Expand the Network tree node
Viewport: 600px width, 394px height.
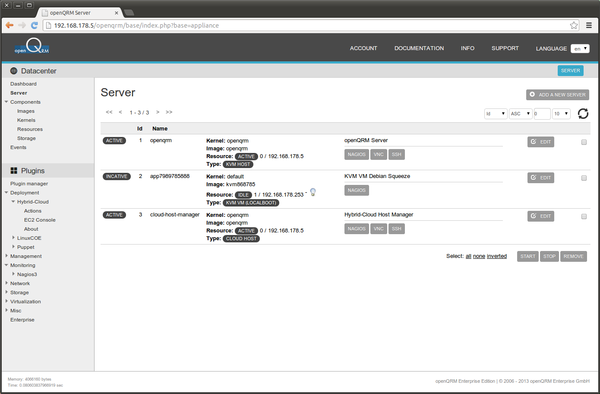click(6, 283)
